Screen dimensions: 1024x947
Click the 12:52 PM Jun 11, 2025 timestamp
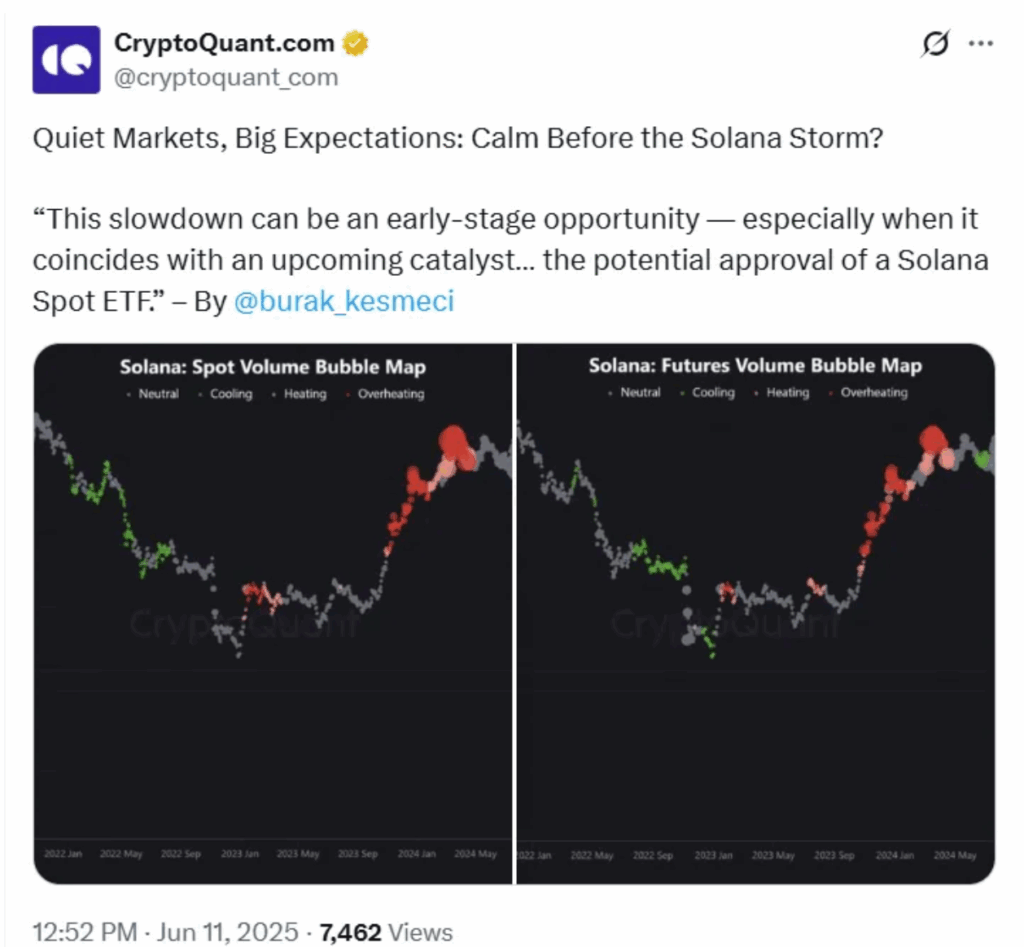click(165, 932)
